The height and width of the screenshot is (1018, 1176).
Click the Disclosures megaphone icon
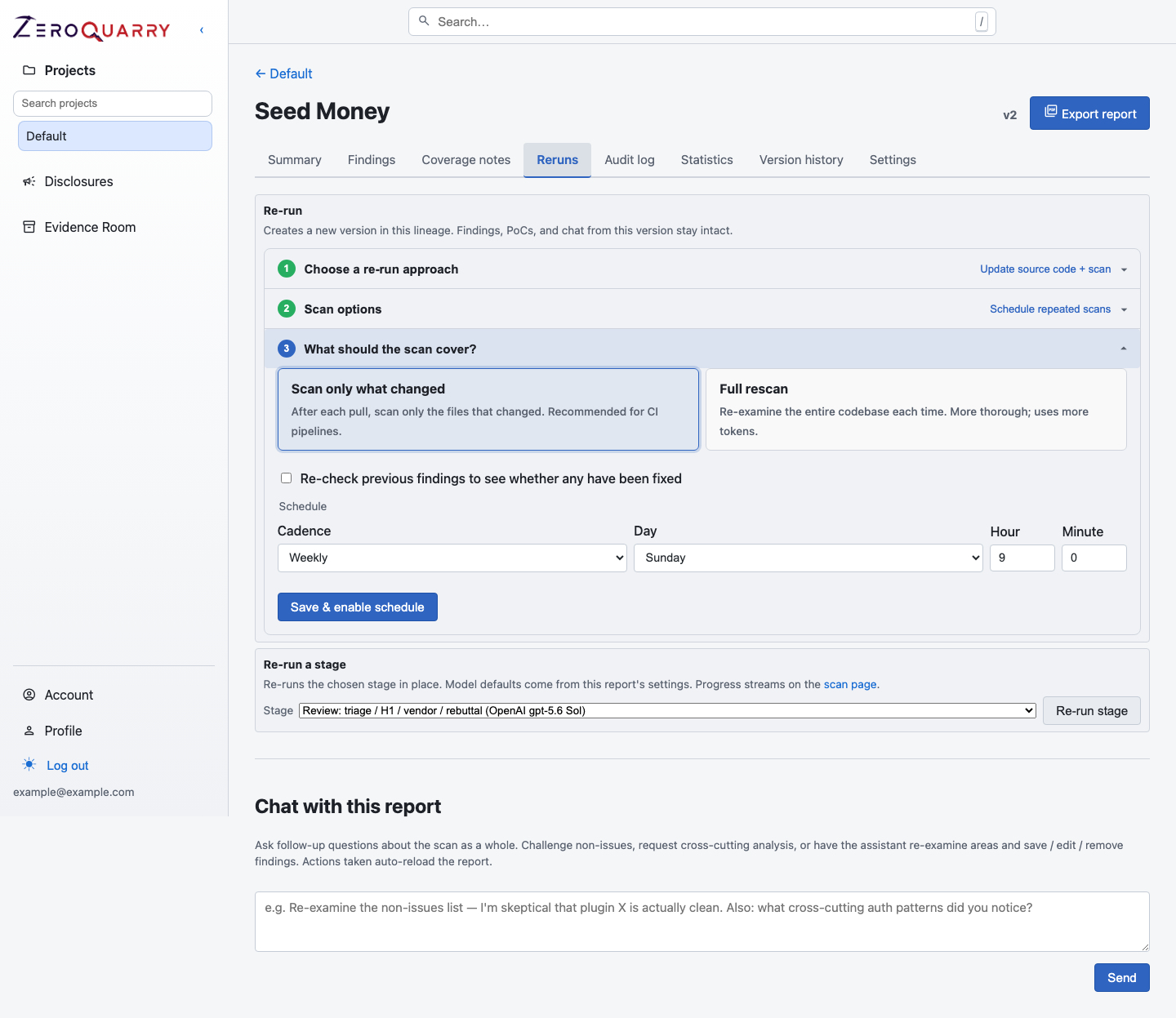click(29, 181)
